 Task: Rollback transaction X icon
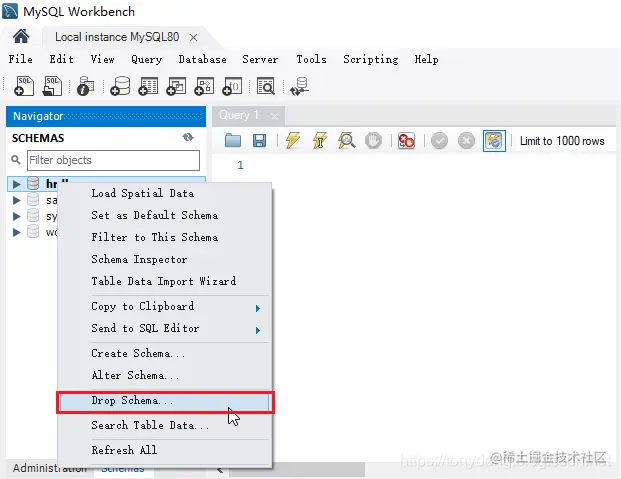467,141
